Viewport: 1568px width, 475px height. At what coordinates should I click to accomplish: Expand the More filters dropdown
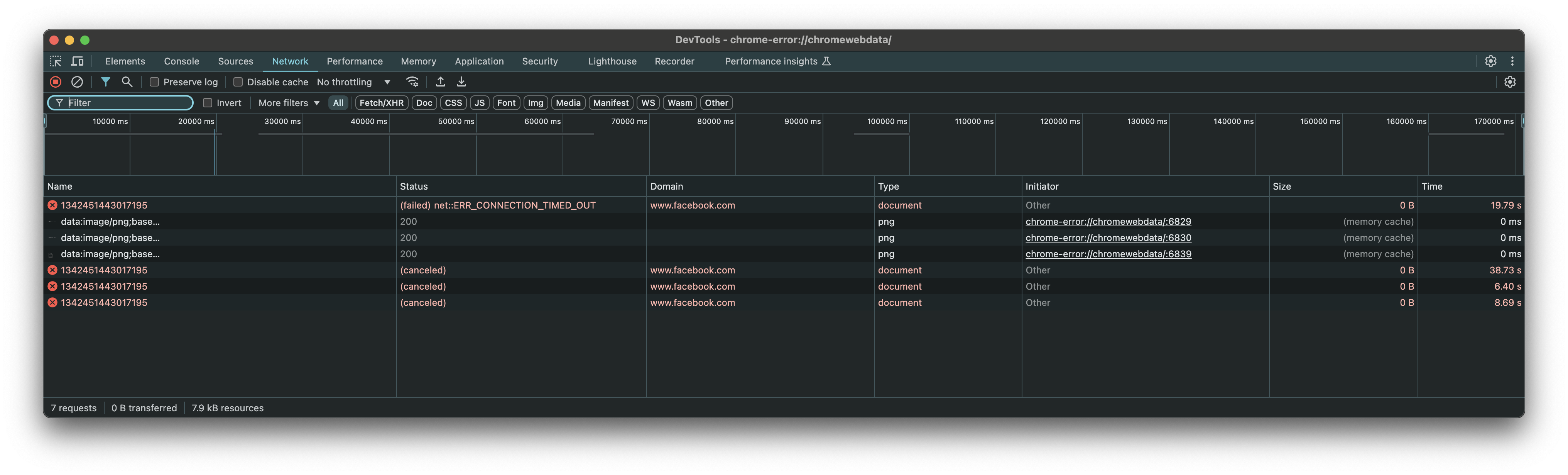(289, 103)
